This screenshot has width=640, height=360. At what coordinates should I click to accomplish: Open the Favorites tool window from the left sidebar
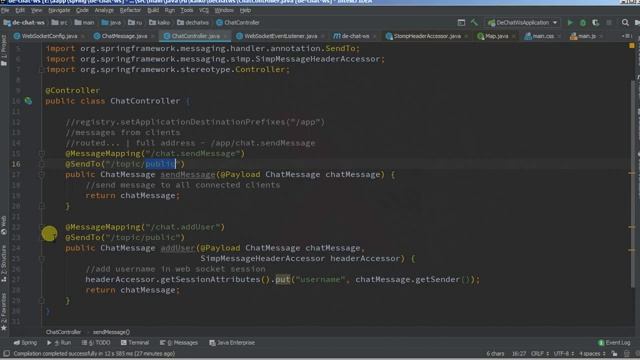point(4,312)
